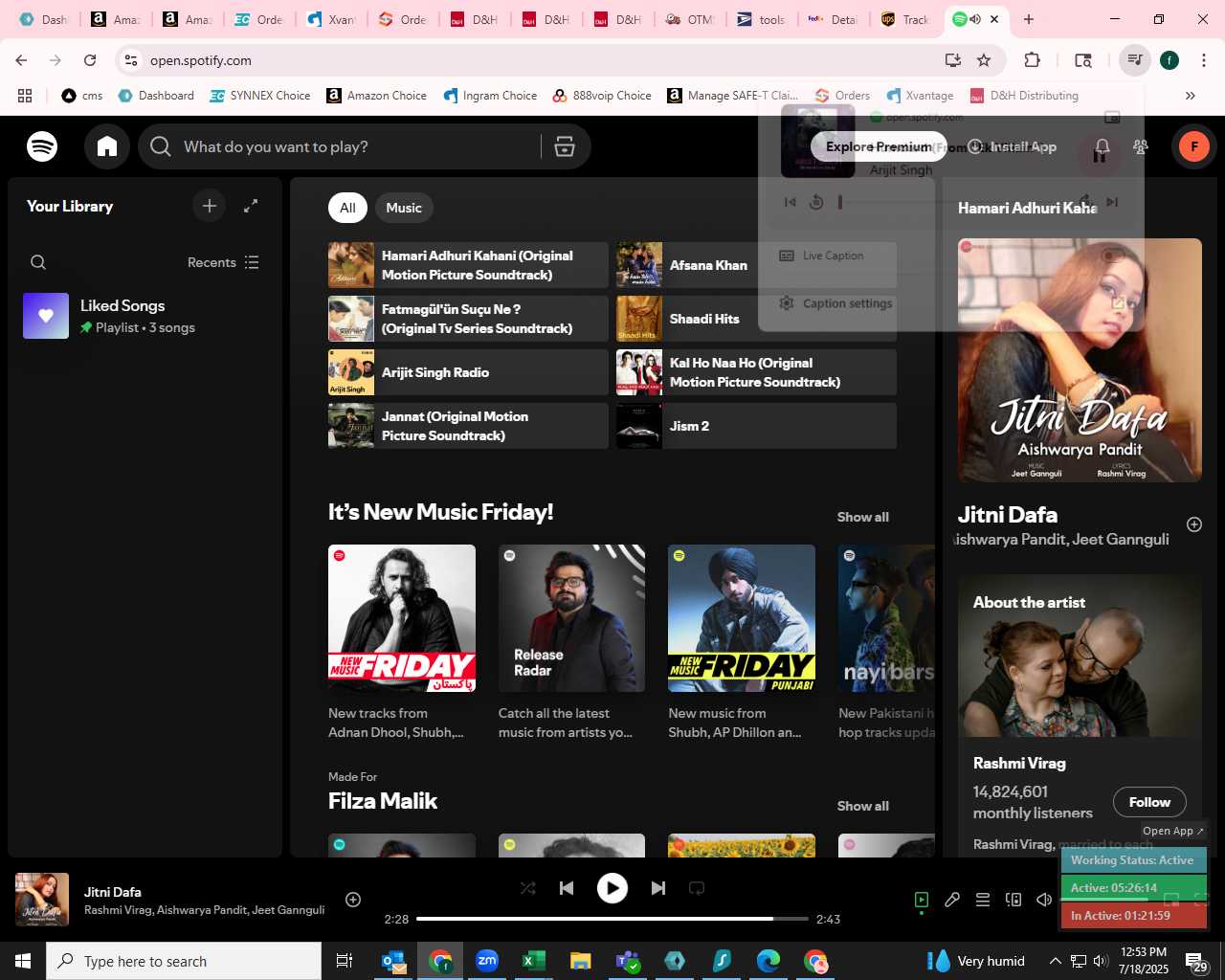Open the Release Radar card

tap(571, 641)
